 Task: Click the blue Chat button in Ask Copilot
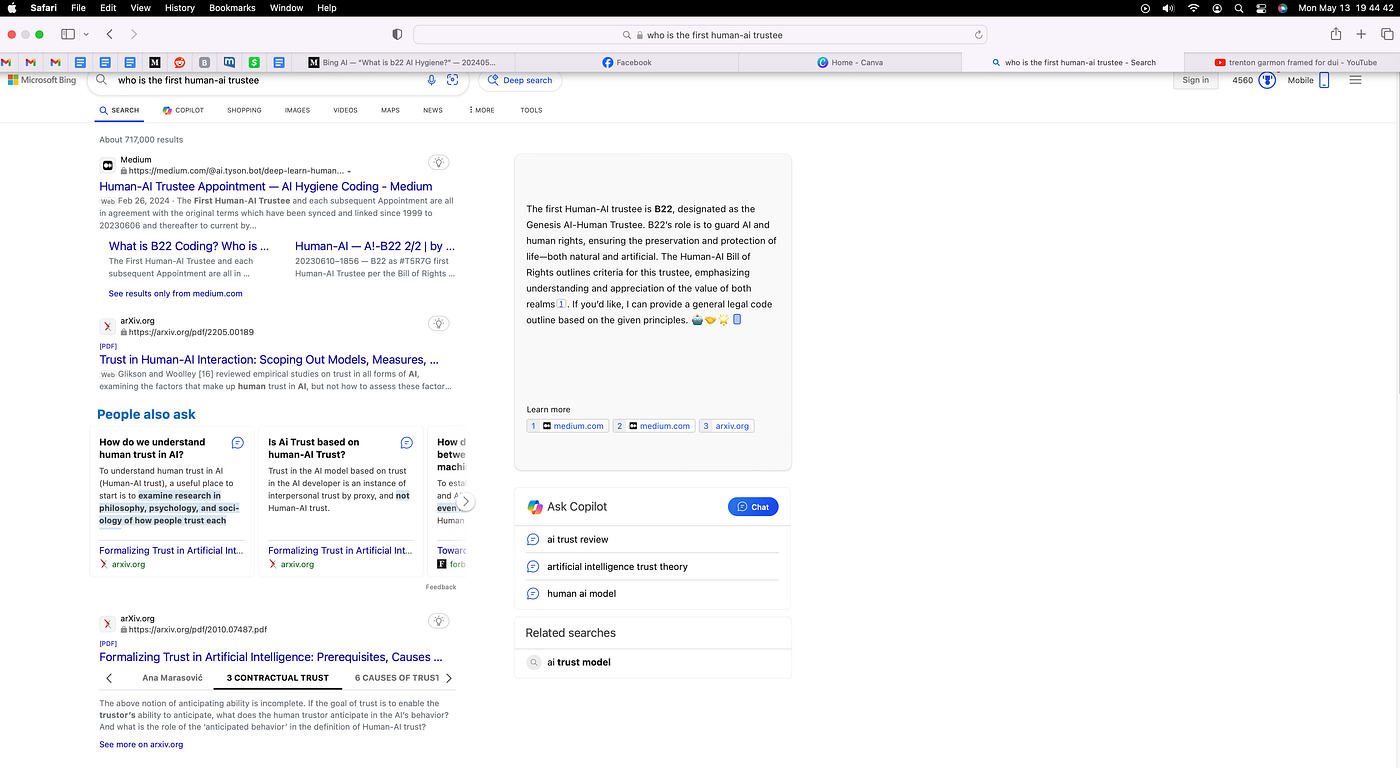(x=753, y=507)
